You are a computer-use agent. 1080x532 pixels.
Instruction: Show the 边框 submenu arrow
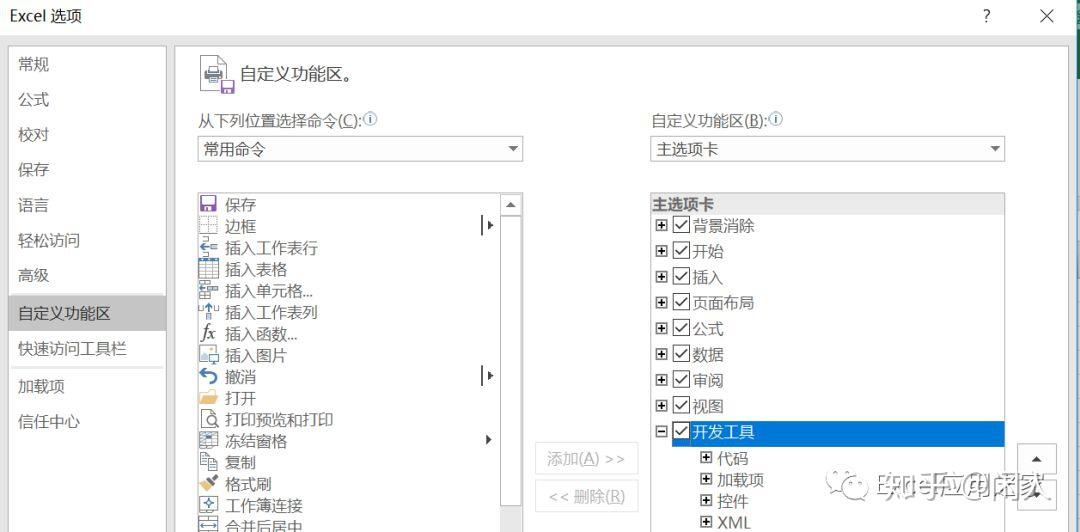pyautogui.click(x=490, y=225)
